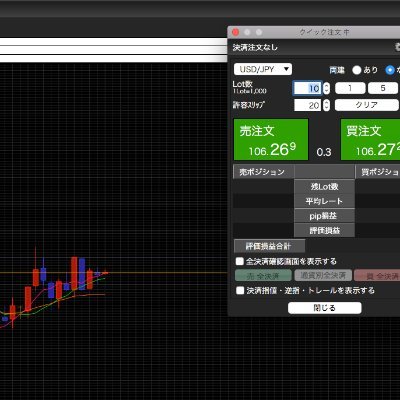Place sell order with 売注文 button
This screenshot has height=400, width=400.
click(x=271, y=139)
